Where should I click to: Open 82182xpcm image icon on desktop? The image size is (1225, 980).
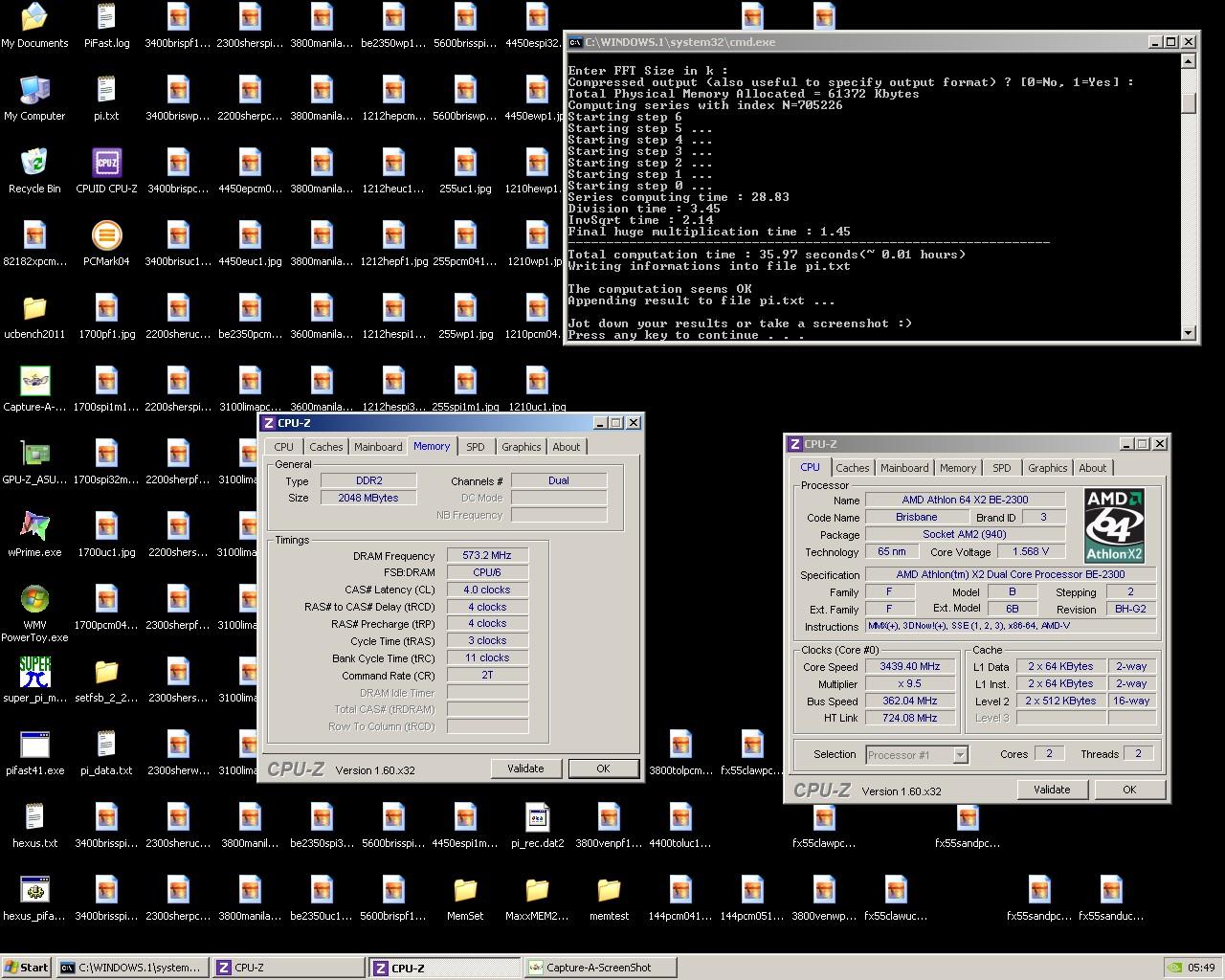pos(34,244)
